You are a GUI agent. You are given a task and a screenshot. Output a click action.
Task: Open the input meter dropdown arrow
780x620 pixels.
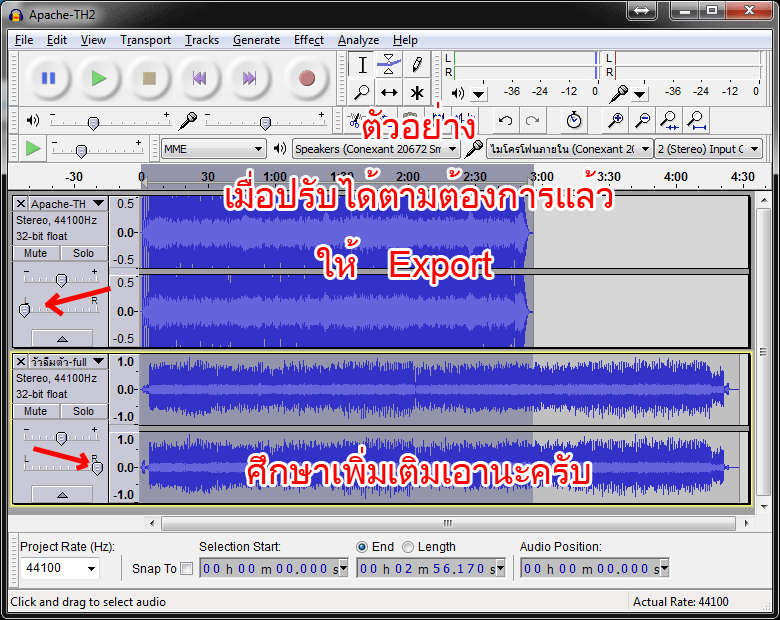point(640,94)
